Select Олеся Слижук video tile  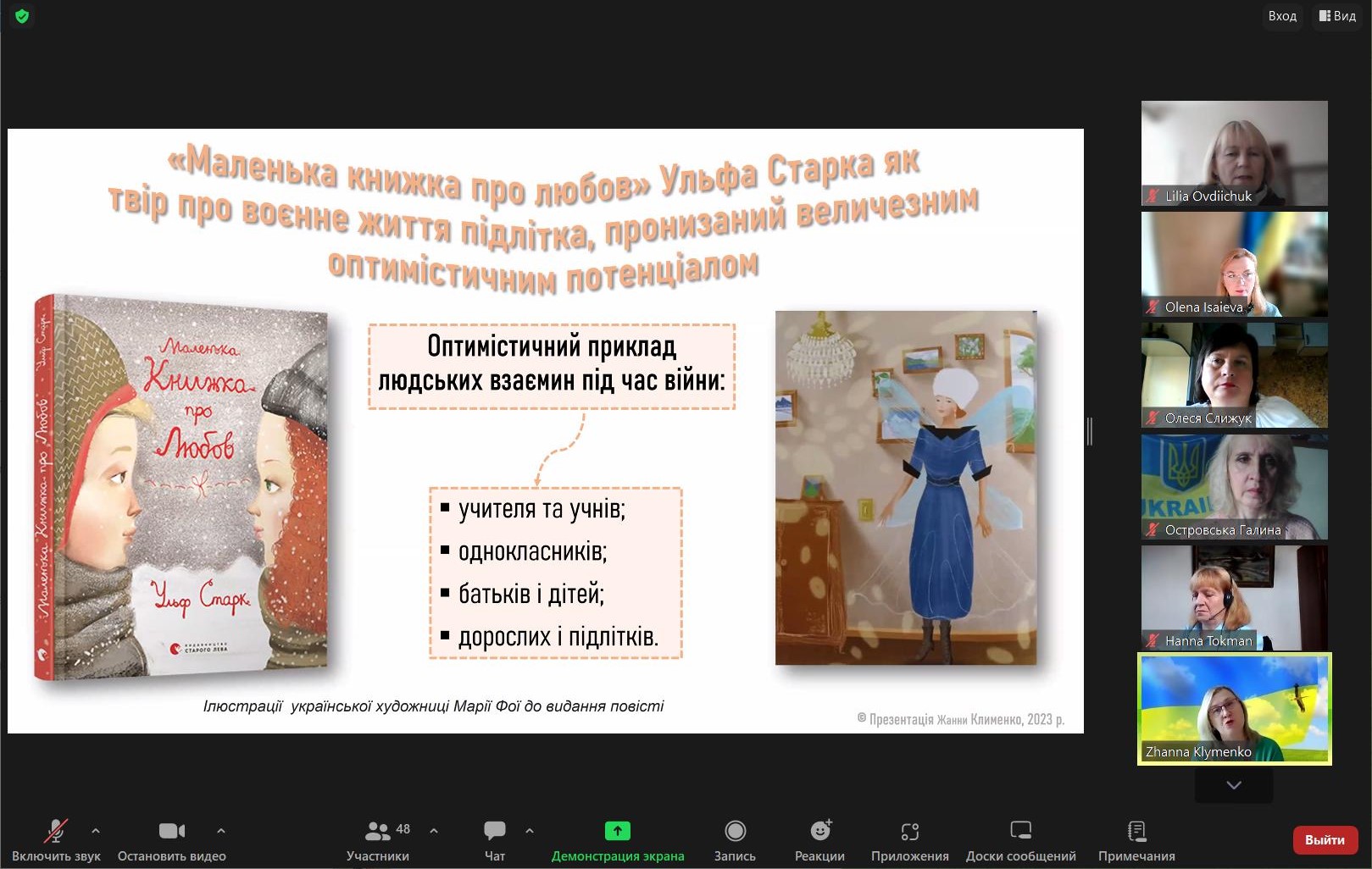pyautogui.click(x=1234, y=375)
